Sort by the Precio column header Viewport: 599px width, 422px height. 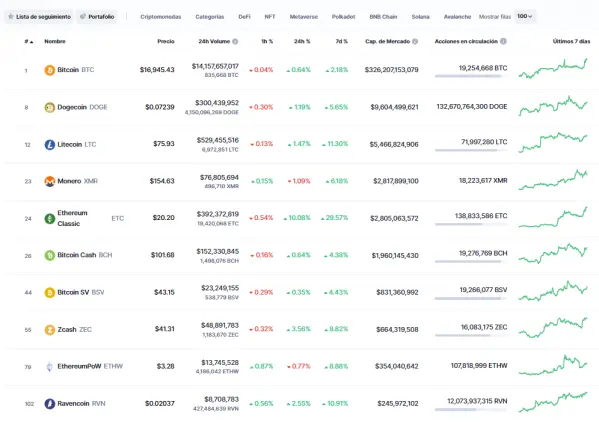click(x=166, y=41)
